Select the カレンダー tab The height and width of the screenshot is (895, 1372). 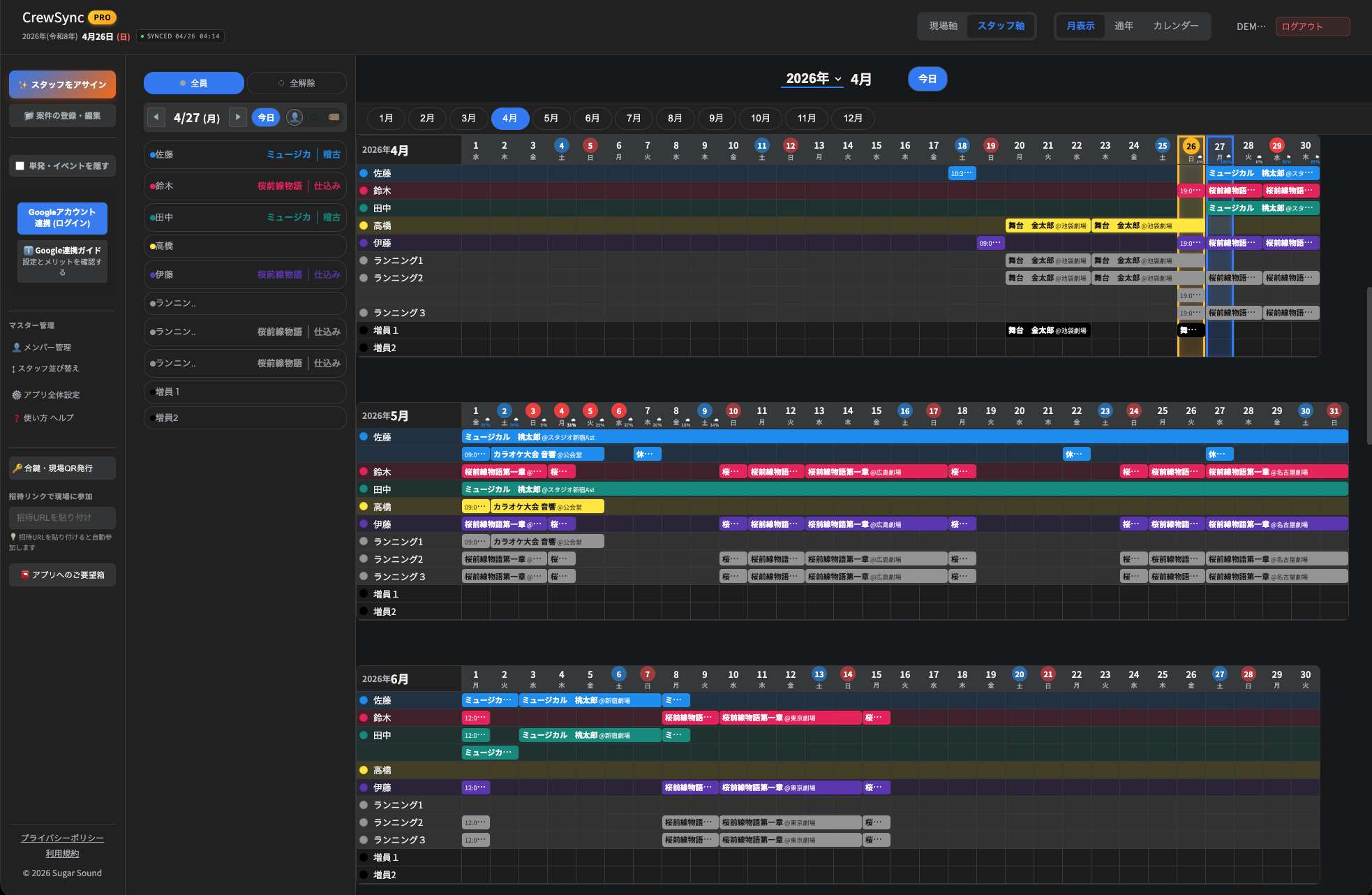[x=1176, y=26]
